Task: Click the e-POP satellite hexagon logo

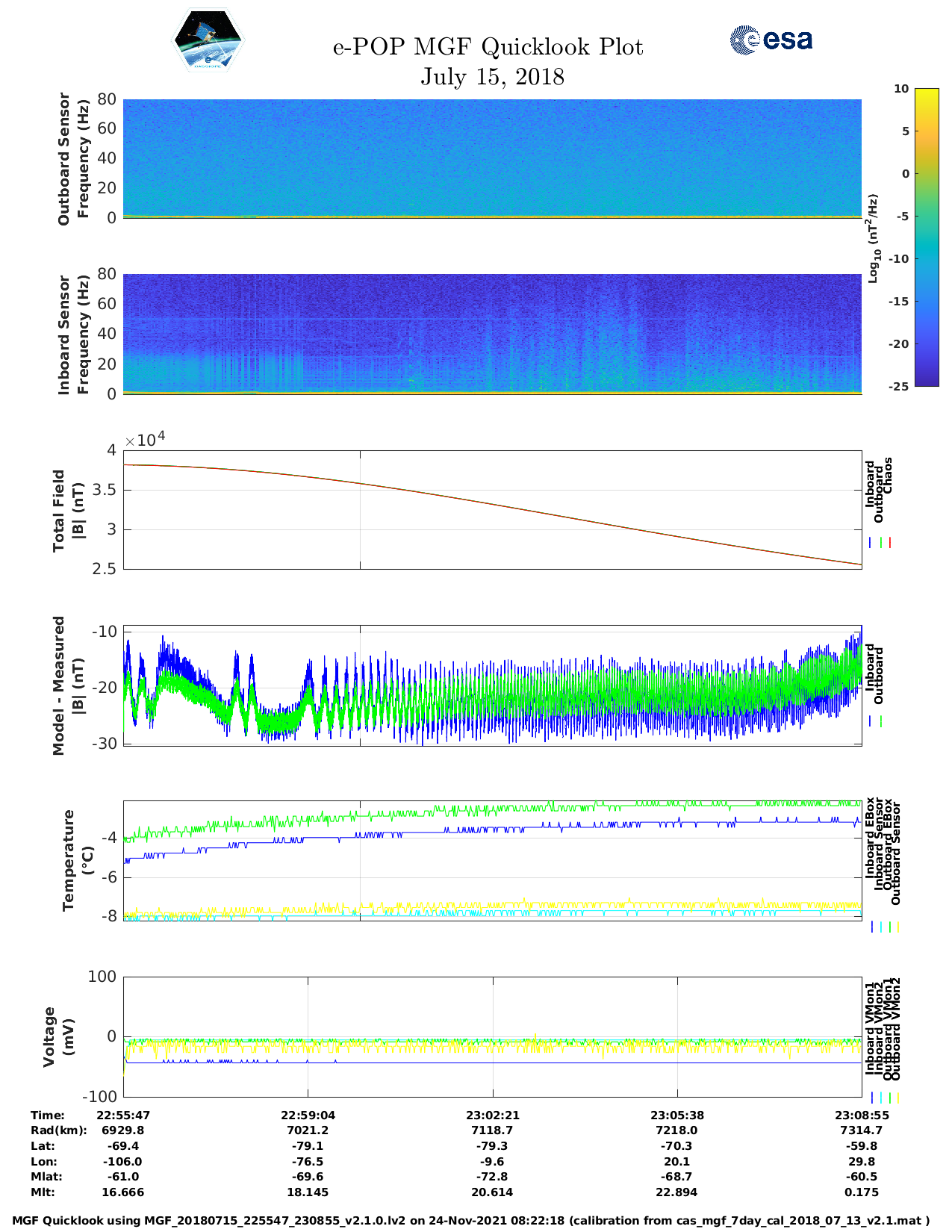Action: point(208,41)
